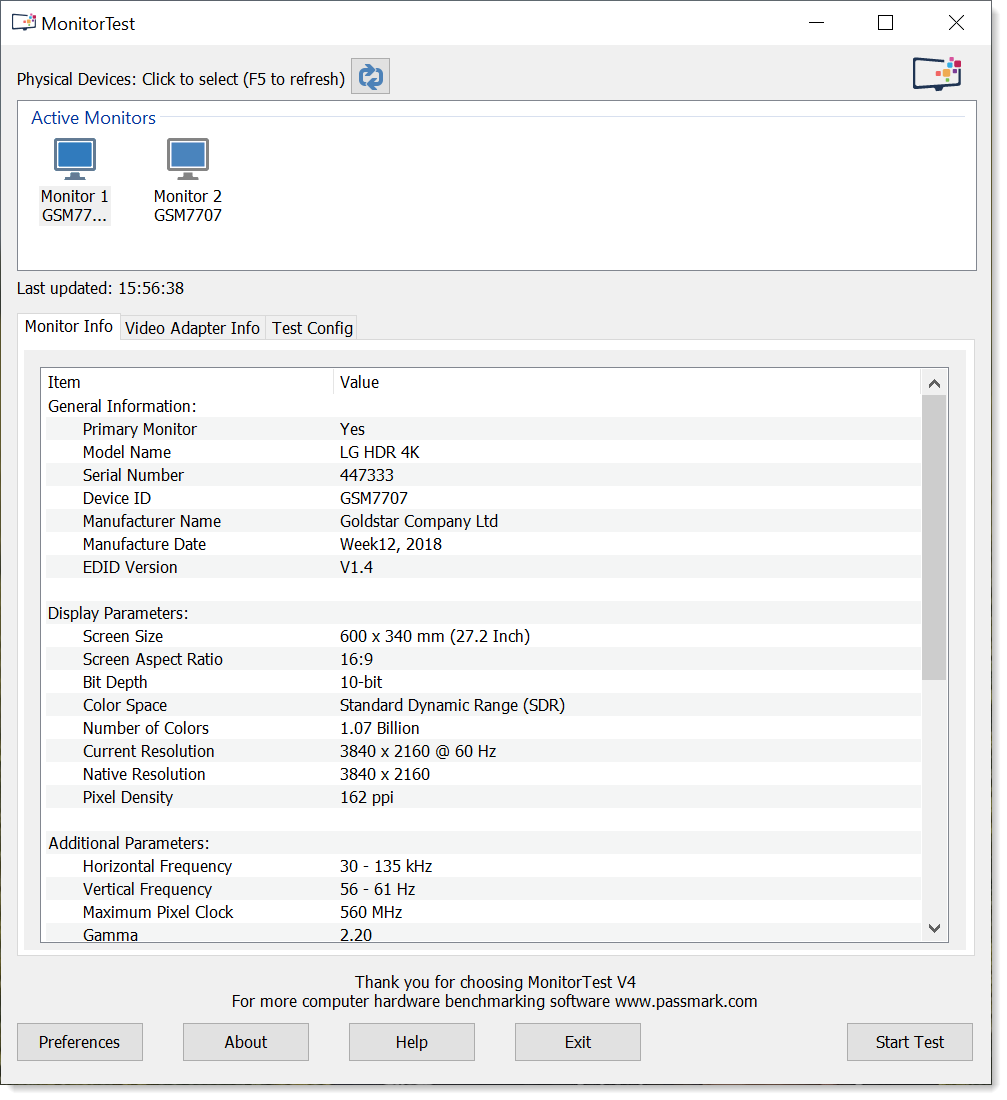This screenshot has height=1100, width=1007.
Task: Open the Preferences dialog
Action: [x=79, y=1042]
